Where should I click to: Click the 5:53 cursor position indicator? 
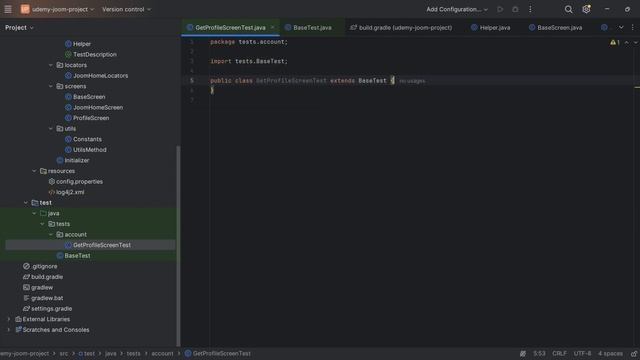(x=539, y=353)
